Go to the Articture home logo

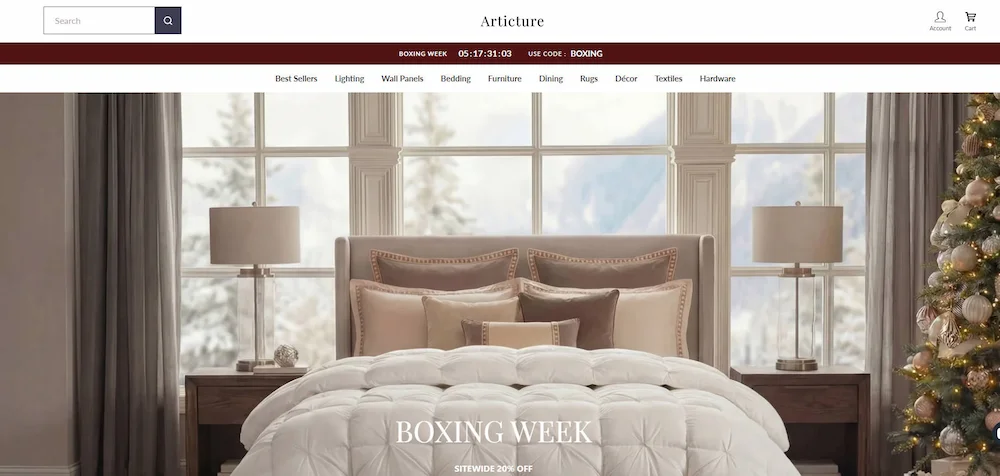coord(512,21)
